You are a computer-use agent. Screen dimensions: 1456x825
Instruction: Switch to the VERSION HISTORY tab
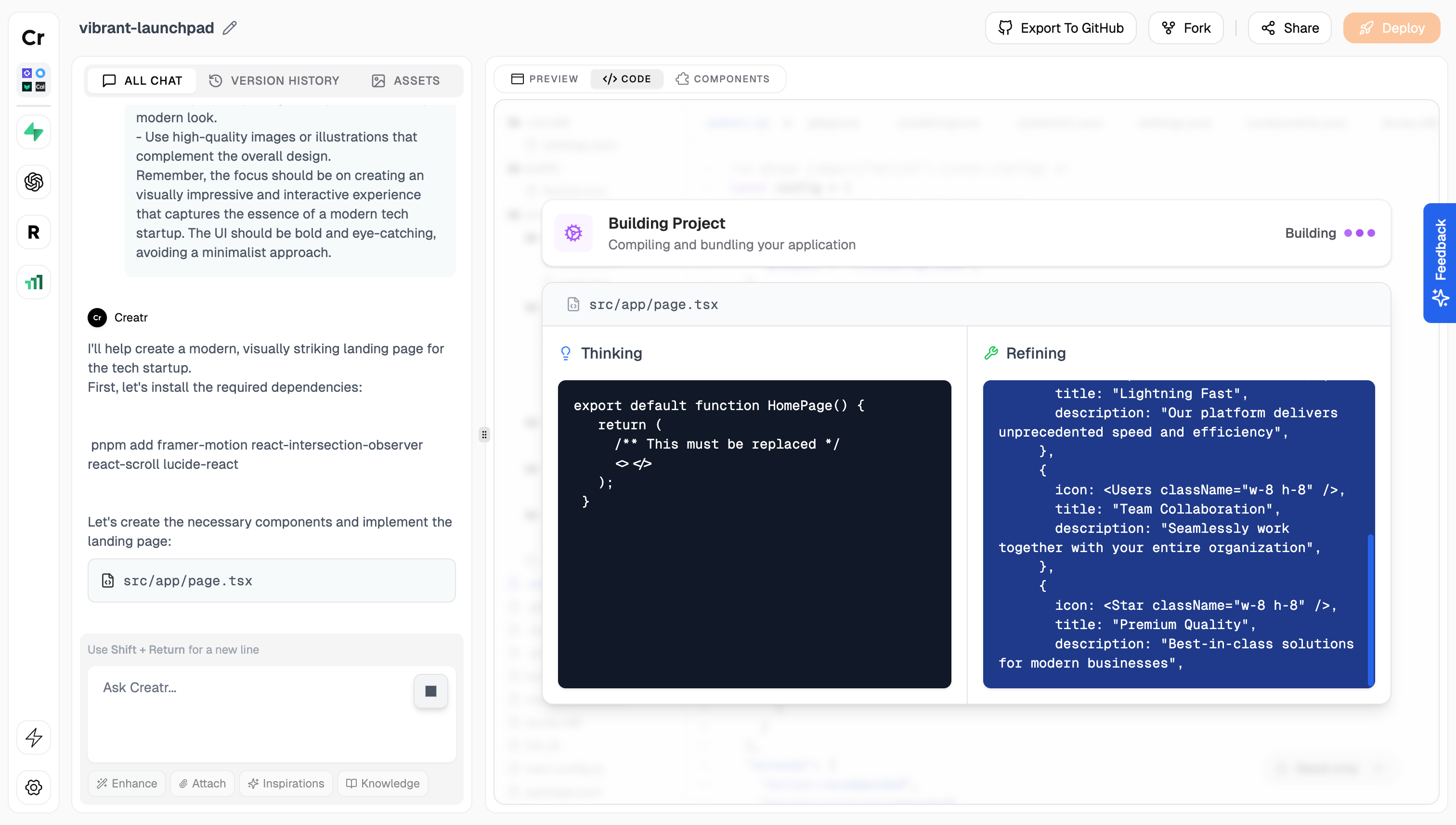pos(274,80)
